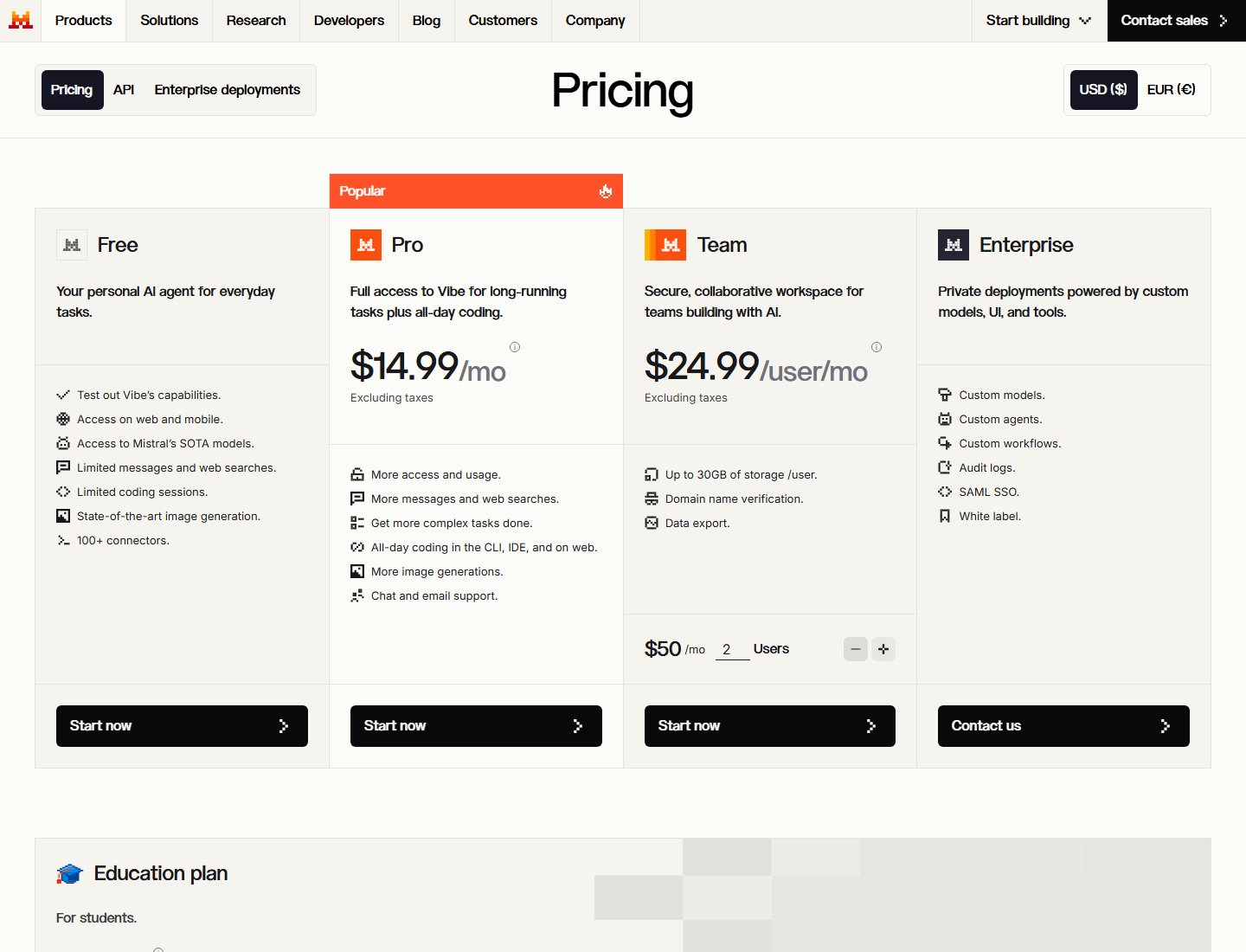The height and width of the screenshot is (952, 1246).
Task: Click the 'Limited coding sessions.' feature text
Action: tap(143, 492)
